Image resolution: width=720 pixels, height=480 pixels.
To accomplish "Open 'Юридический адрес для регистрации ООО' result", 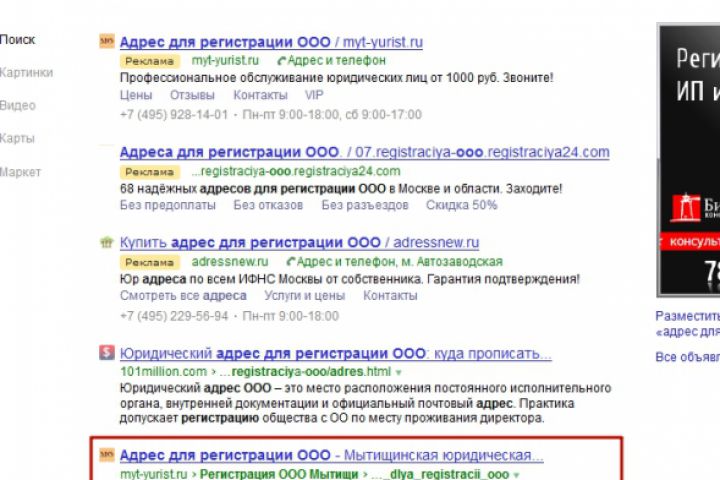I will [x=336, y=353].
